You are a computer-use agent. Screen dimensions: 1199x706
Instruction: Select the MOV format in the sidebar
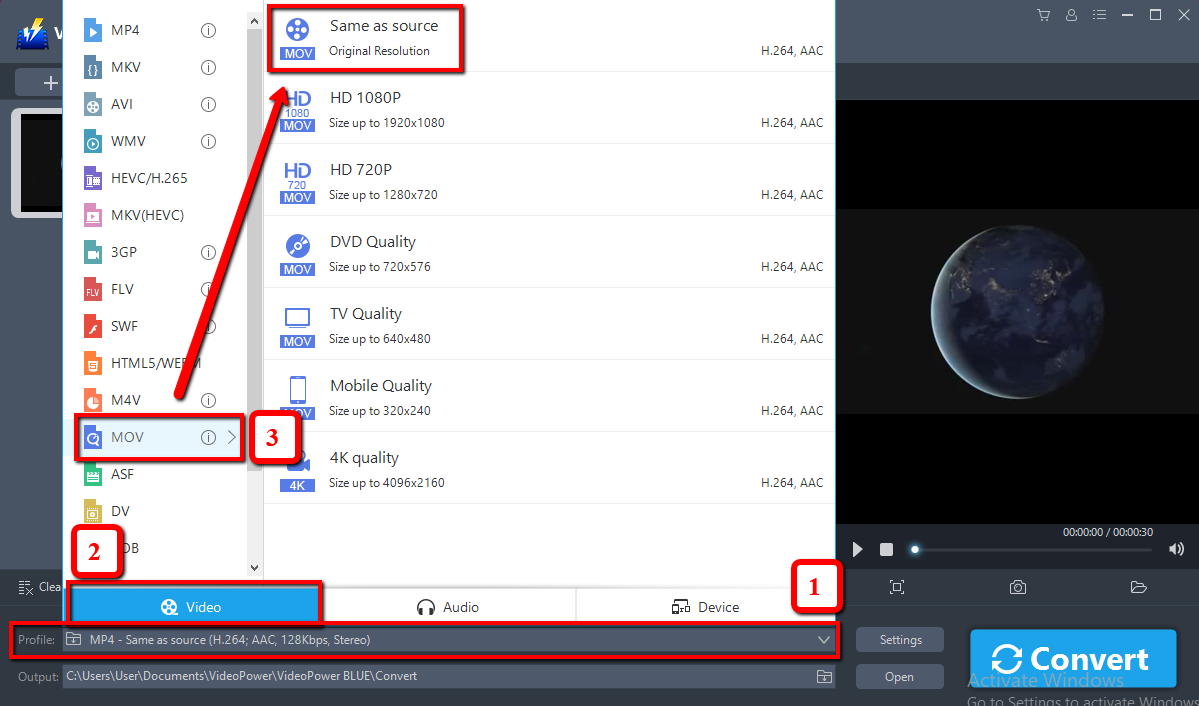click(x=128, y=437)
